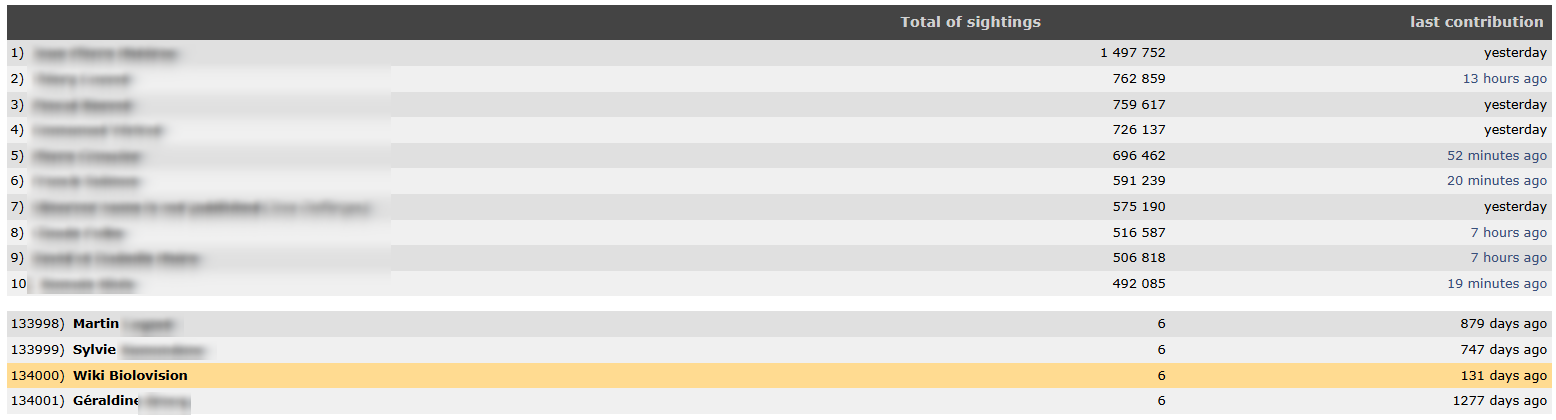Open the "13 hours ago" contribution link
The width and height of the screenshot is (1556, 420).
pos(1504,79)
